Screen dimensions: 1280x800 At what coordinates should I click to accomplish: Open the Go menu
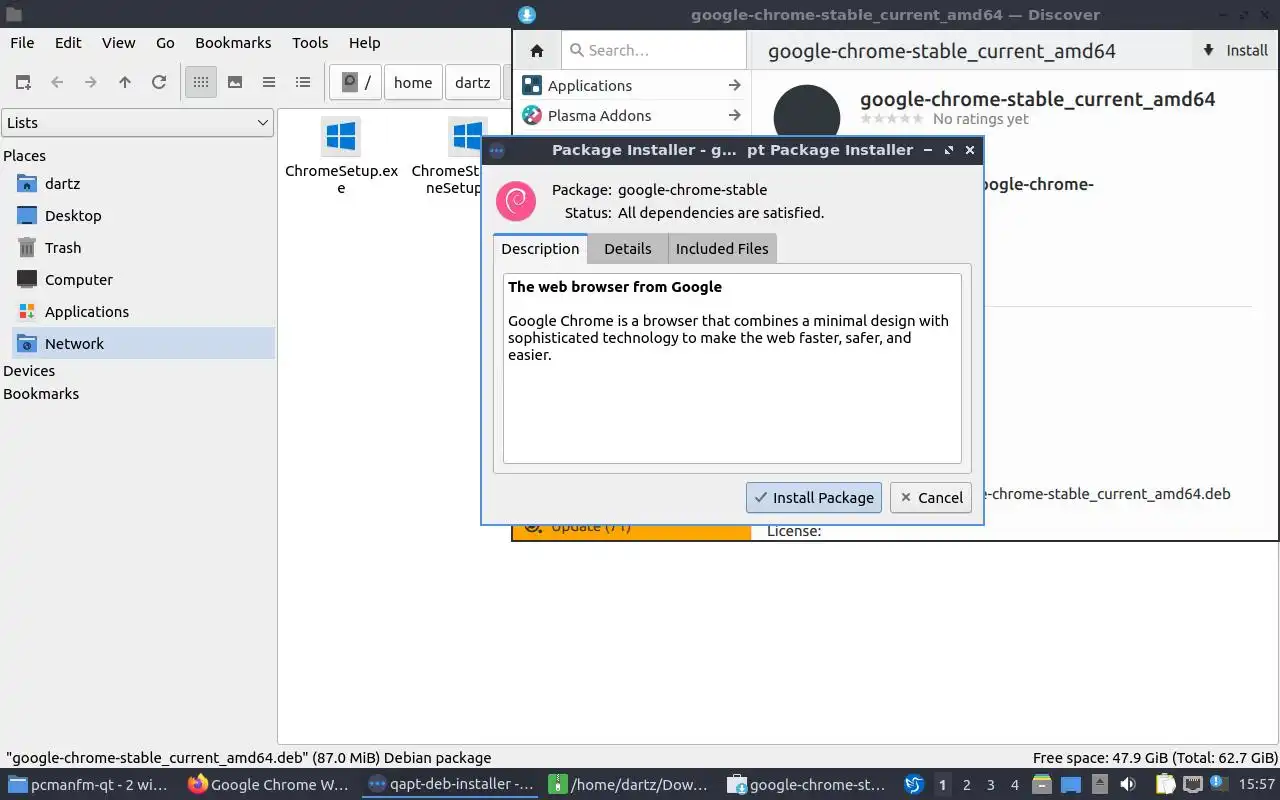click(x=165, y=42)
